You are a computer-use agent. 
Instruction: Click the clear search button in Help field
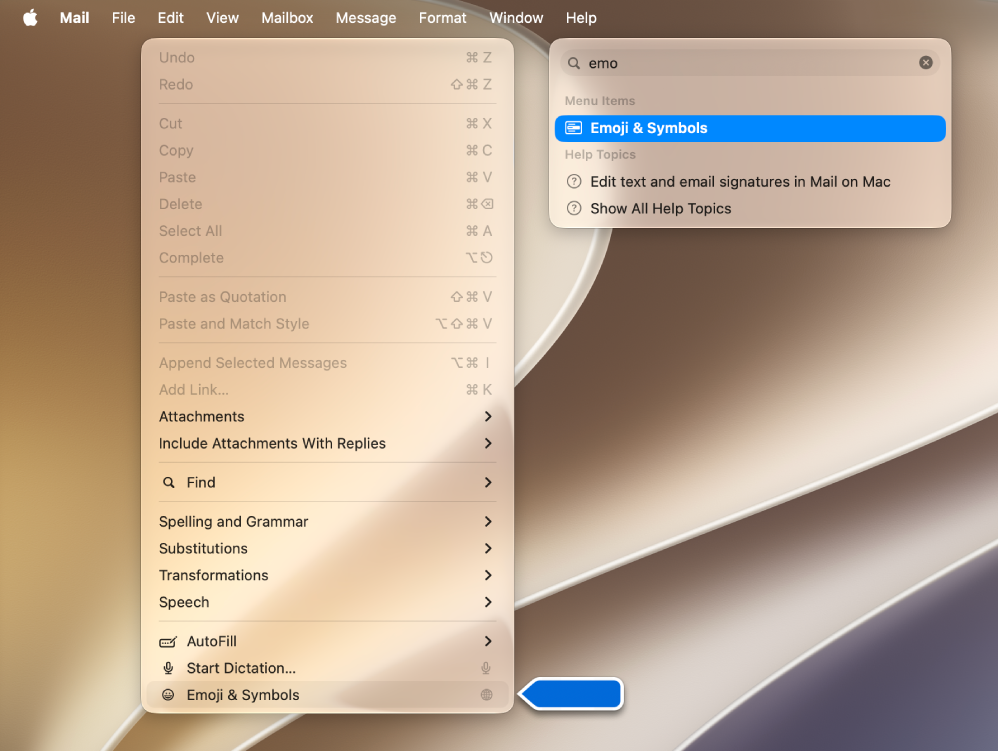tap(925, 62)
